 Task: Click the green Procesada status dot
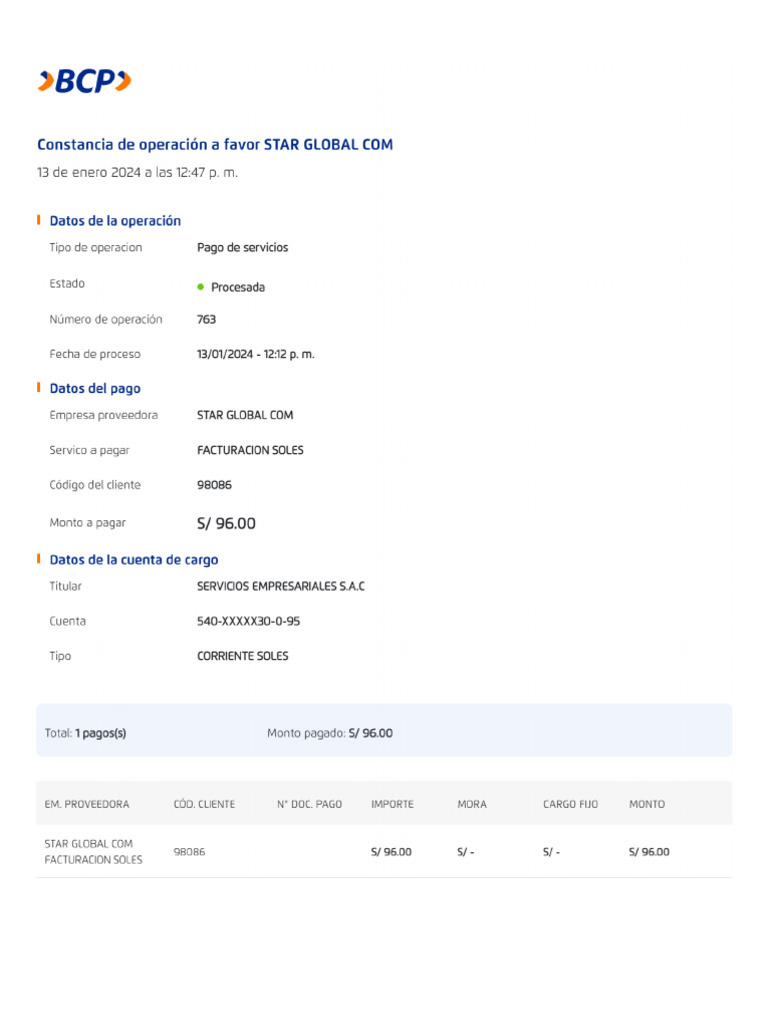(x=200, y=287)
